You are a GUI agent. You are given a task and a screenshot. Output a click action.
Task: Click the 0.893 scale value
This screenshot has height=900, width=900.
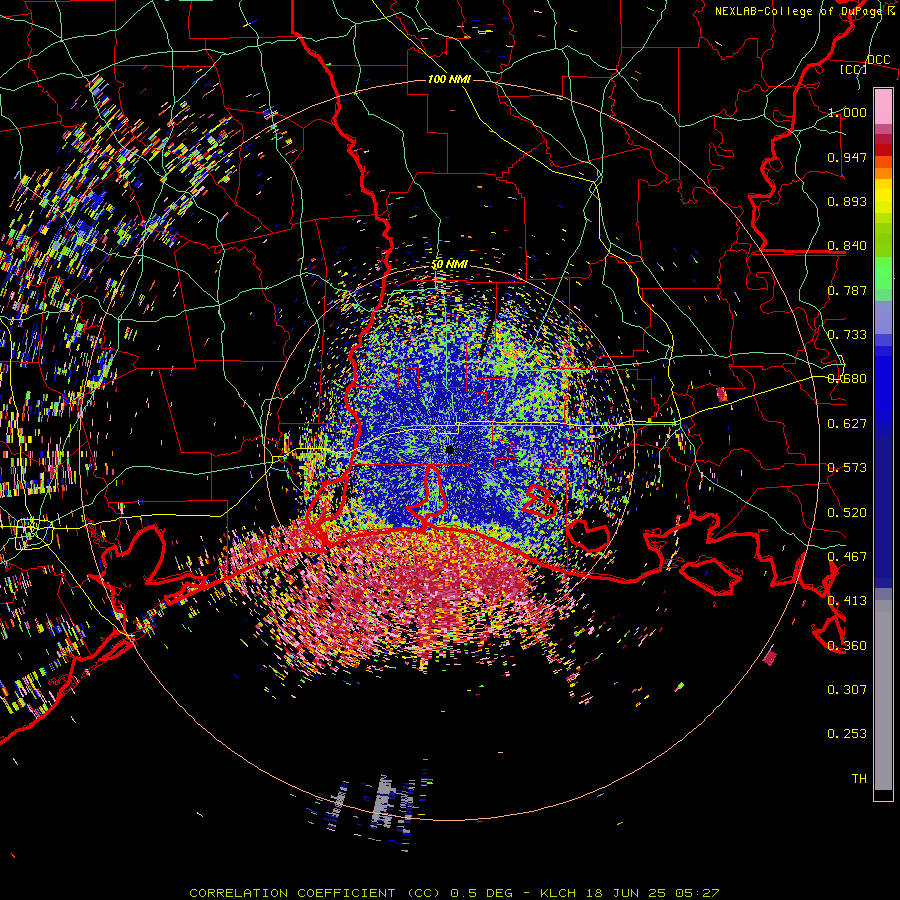847,201
